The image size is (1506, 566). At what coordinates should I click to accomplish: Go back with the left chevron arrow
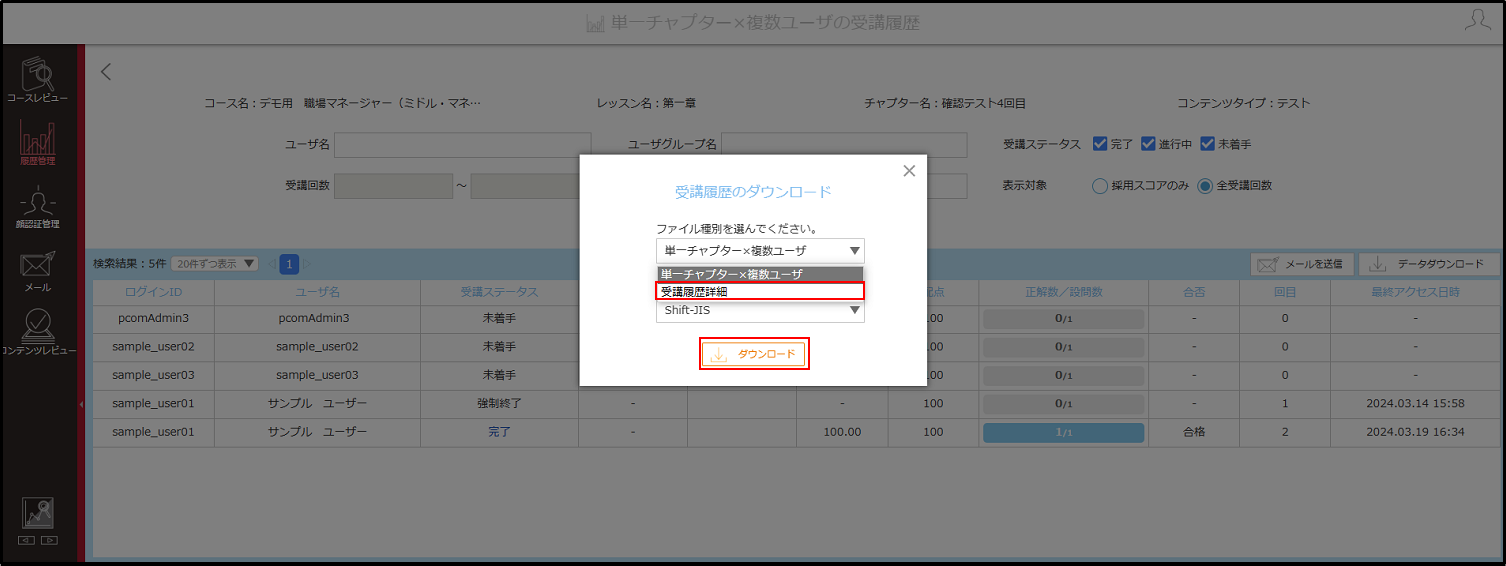(106, 71)
